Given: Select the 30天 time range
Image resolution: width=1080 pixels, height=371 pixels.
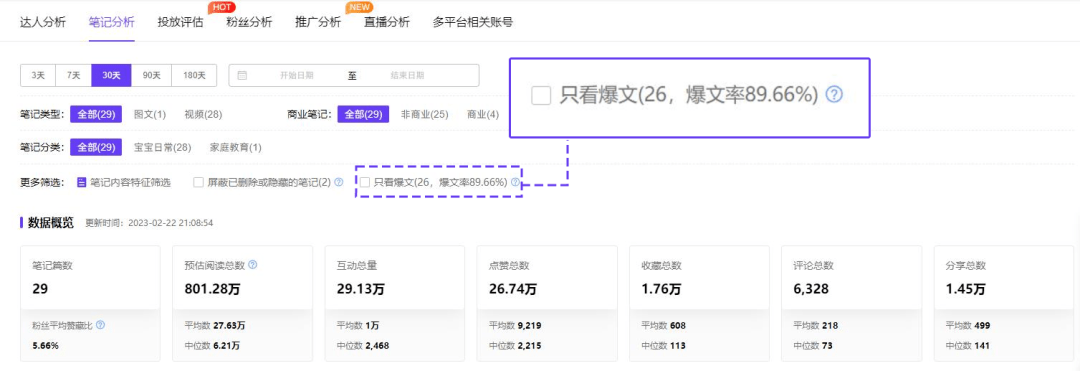Looking at the screenshot, I should 112,76.
